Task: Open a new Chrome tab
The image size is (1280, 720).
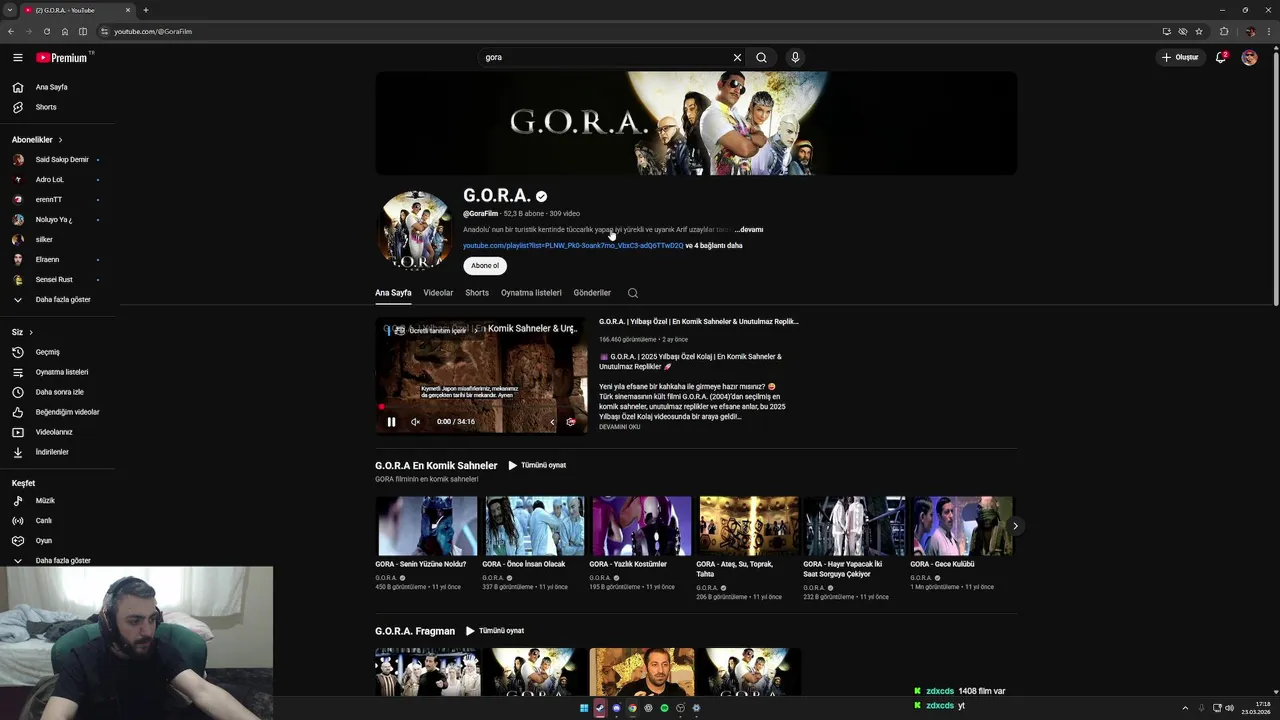Action: coord(146,10)
